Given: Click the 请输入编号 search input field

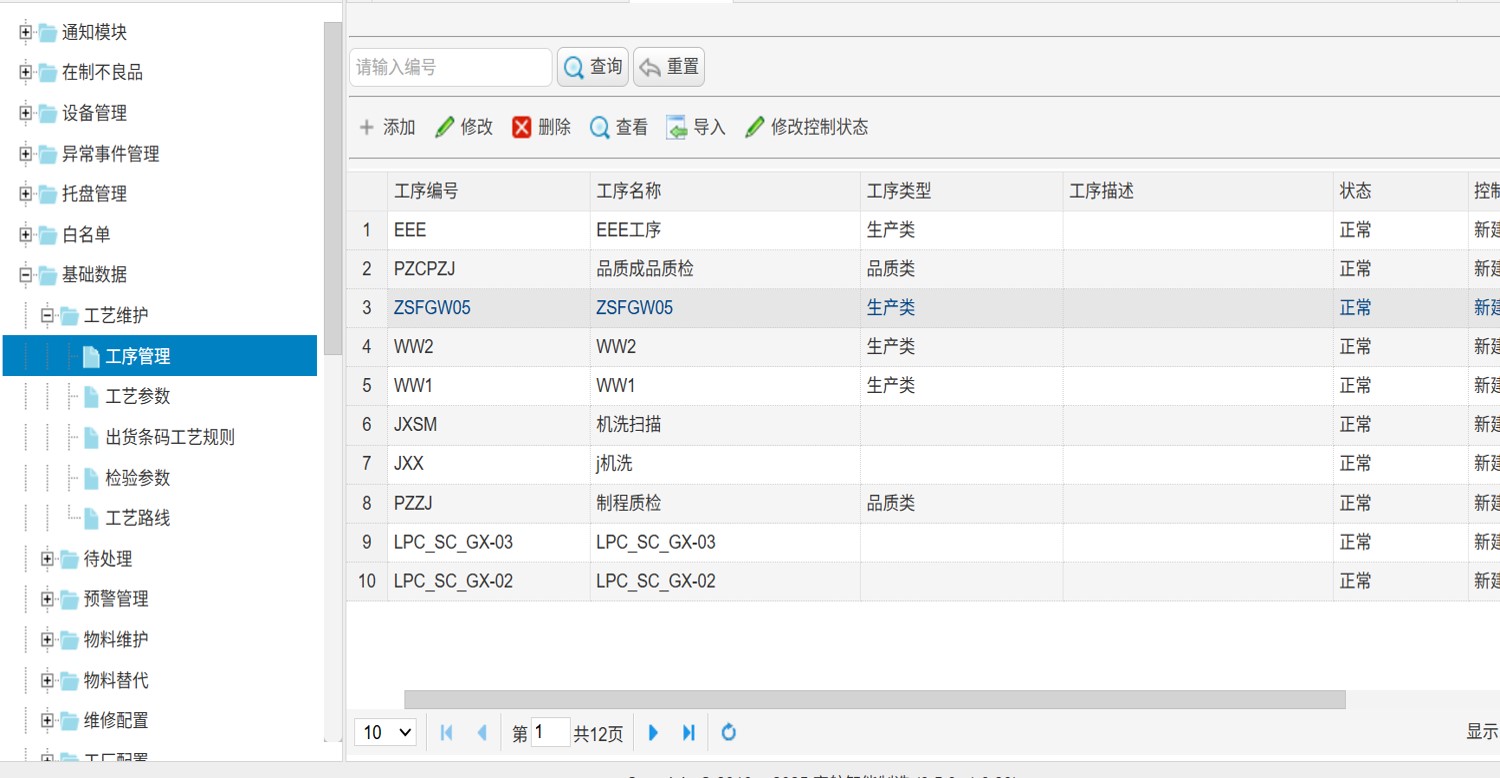Looking at the screenshot, I should [450, 67].
